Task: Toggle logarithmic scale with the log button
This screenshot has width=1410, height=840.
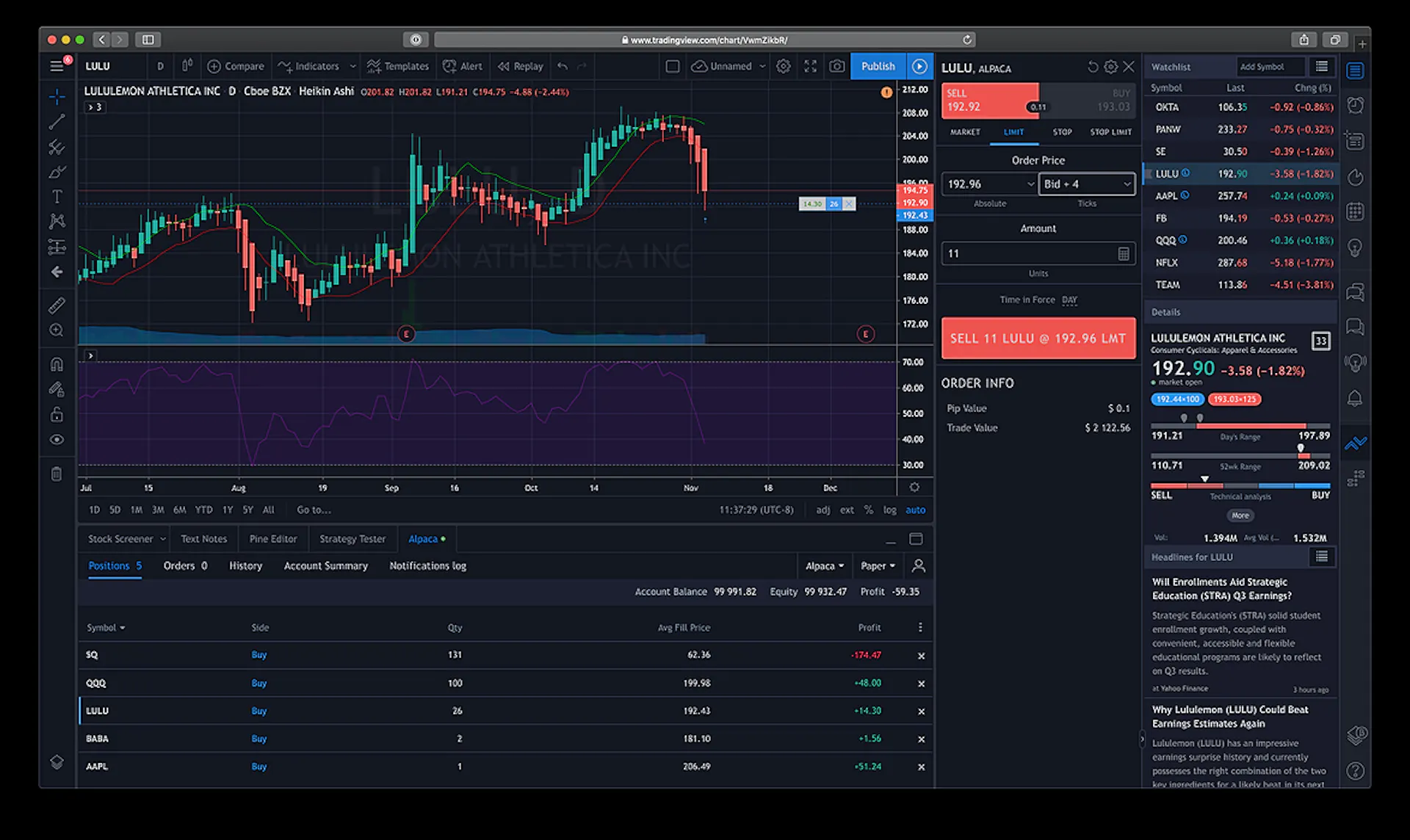Action: pos(889,510)
